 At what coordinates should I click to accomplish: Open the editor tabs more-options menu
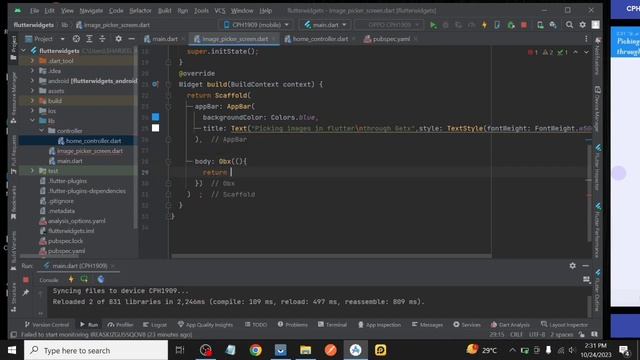tap(586, 39)
